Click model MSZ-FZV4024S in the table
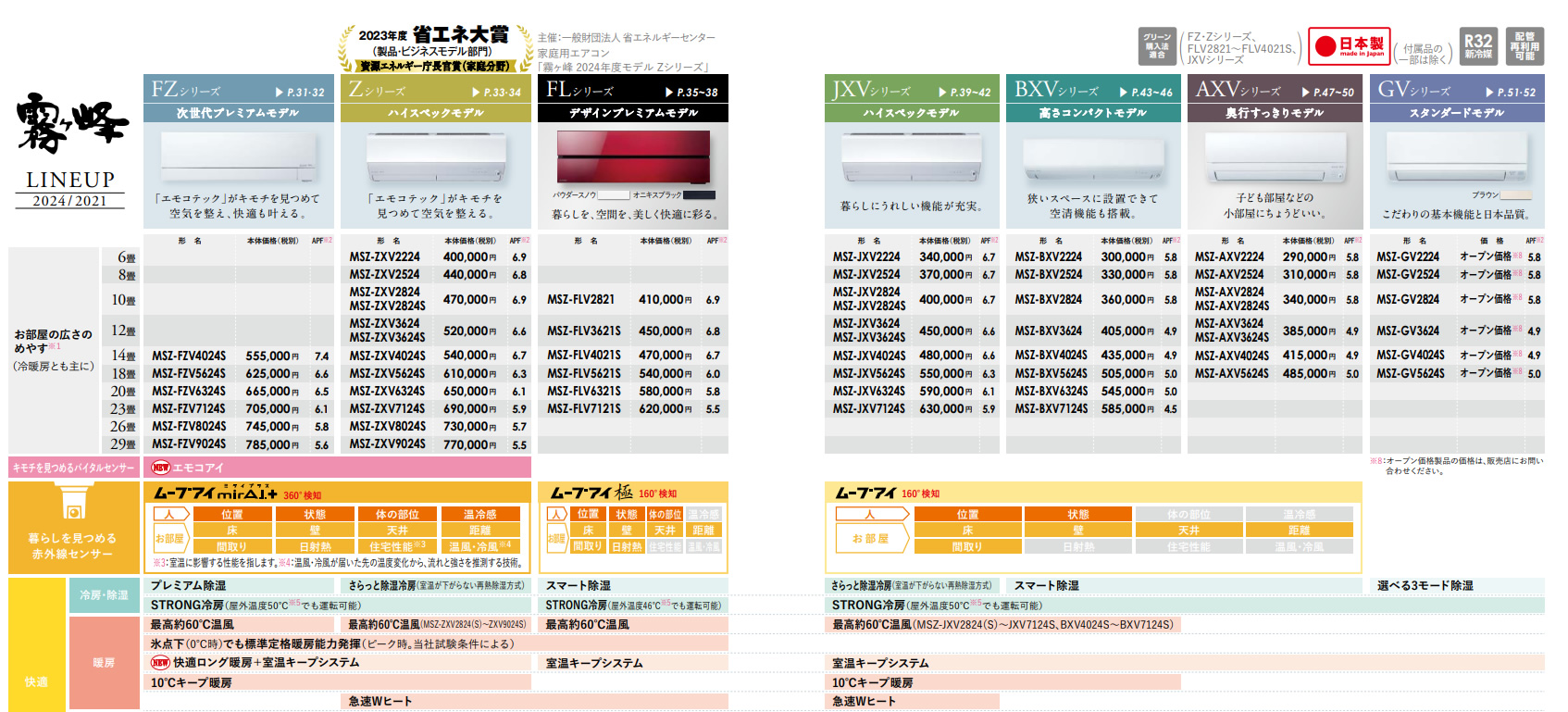 (x=189, y=356)
